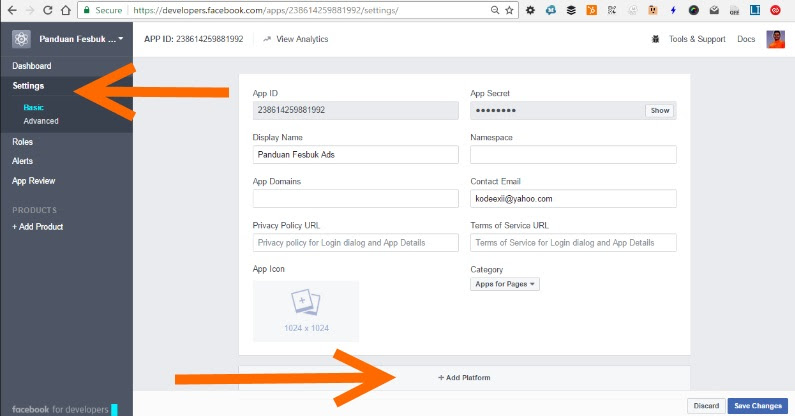Image resolution: width=795 pixels, height=416 pixels.
Task: Open Basic settings sub-item
Action: [33, 108]
